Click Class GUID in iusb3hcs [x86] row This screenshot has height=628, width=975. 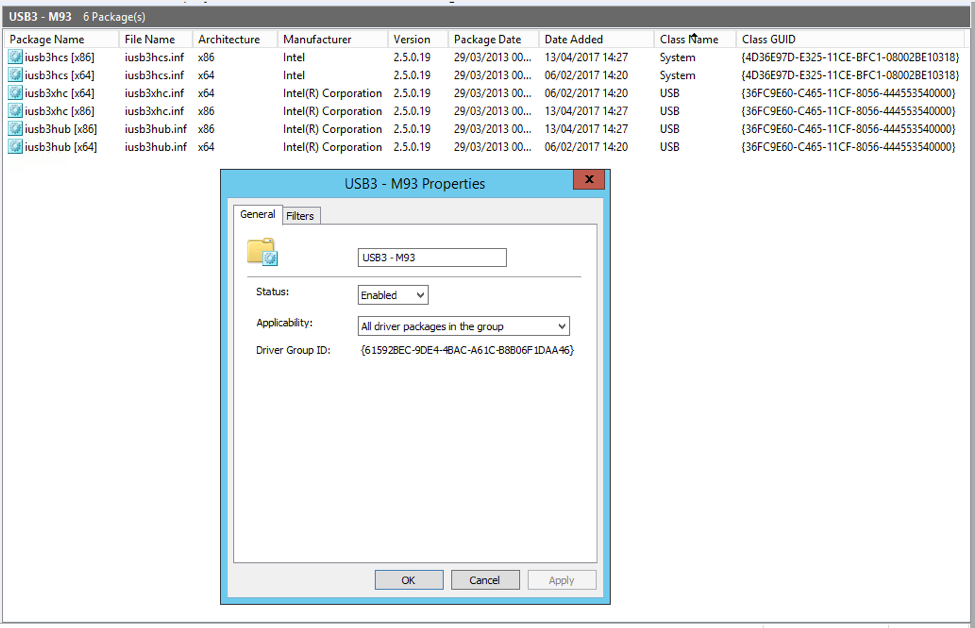850,57
